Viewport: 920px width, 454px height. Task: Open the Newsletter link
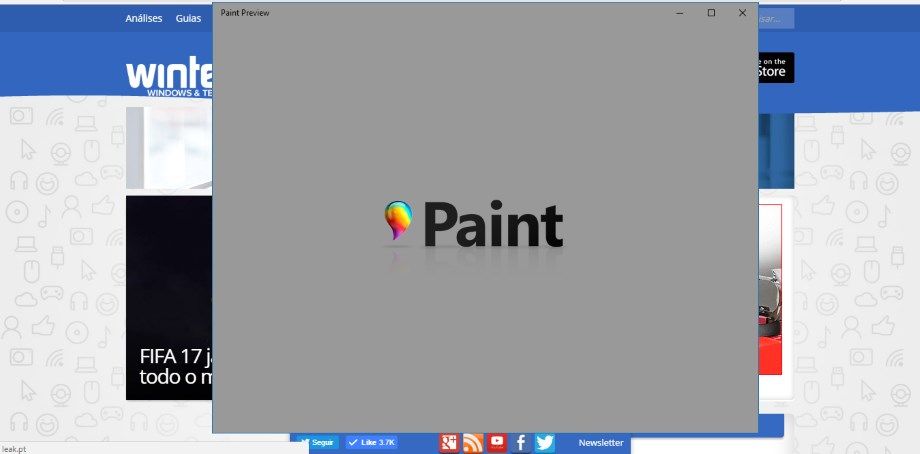tap(600, 443)
